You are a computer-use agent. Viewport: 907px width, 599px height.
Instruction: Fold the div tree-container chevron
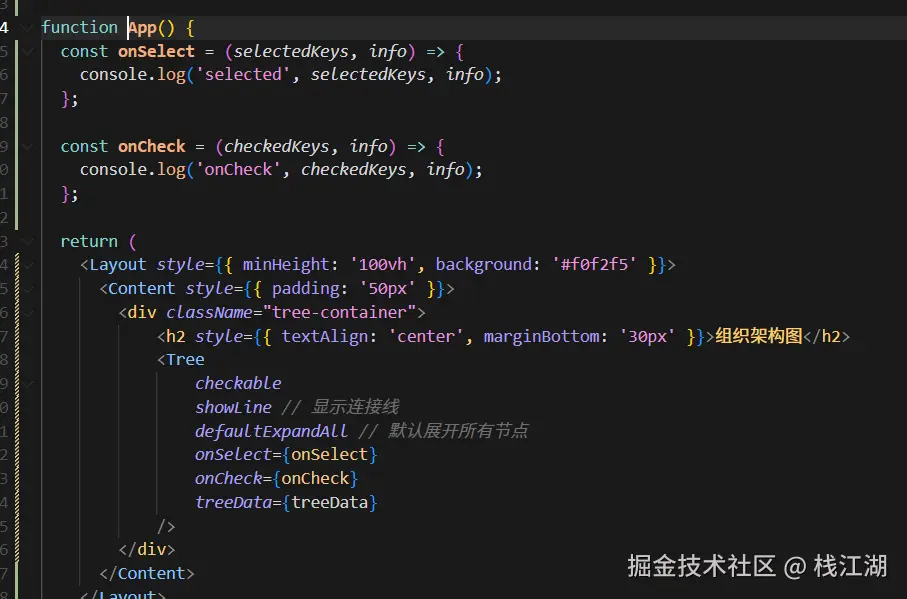pyautogui.click(x=27, y=312)
